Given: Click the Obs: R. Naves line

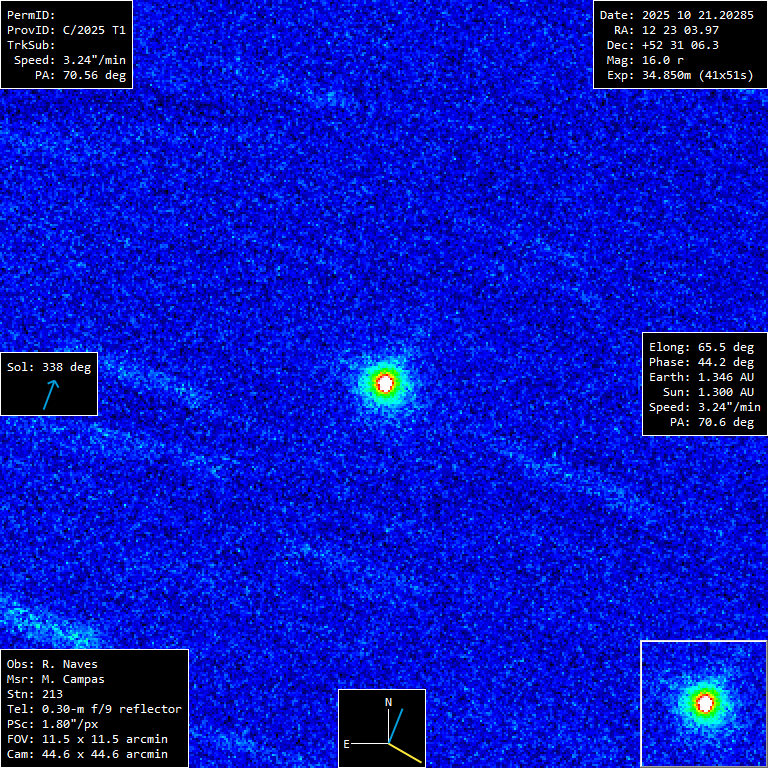Looking at the screenshot, I should pyautogui.click(x=52, y=664).
